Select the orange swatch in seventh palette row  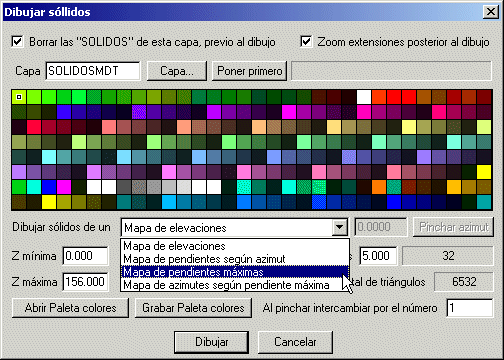pyautogui.click(x=379, y=187)
